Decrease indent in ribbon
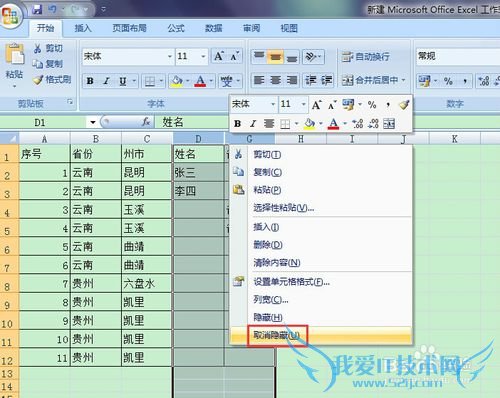This screenshot has width=500, height=398. [x=311, y=80]
